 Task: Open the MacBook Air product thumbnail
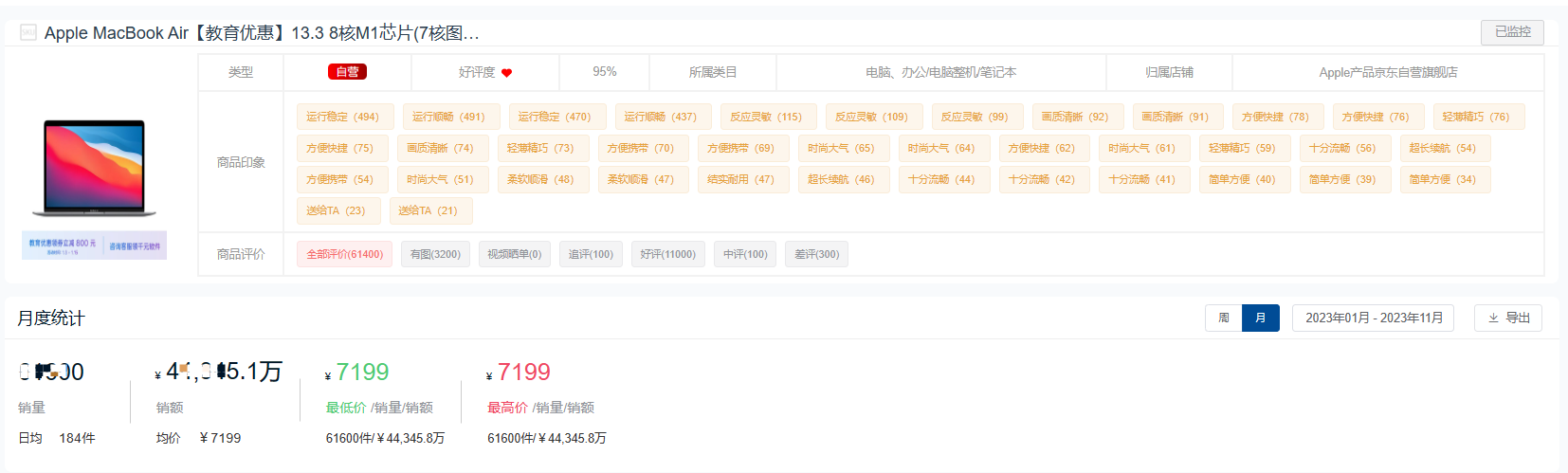(x=94, y=168)
